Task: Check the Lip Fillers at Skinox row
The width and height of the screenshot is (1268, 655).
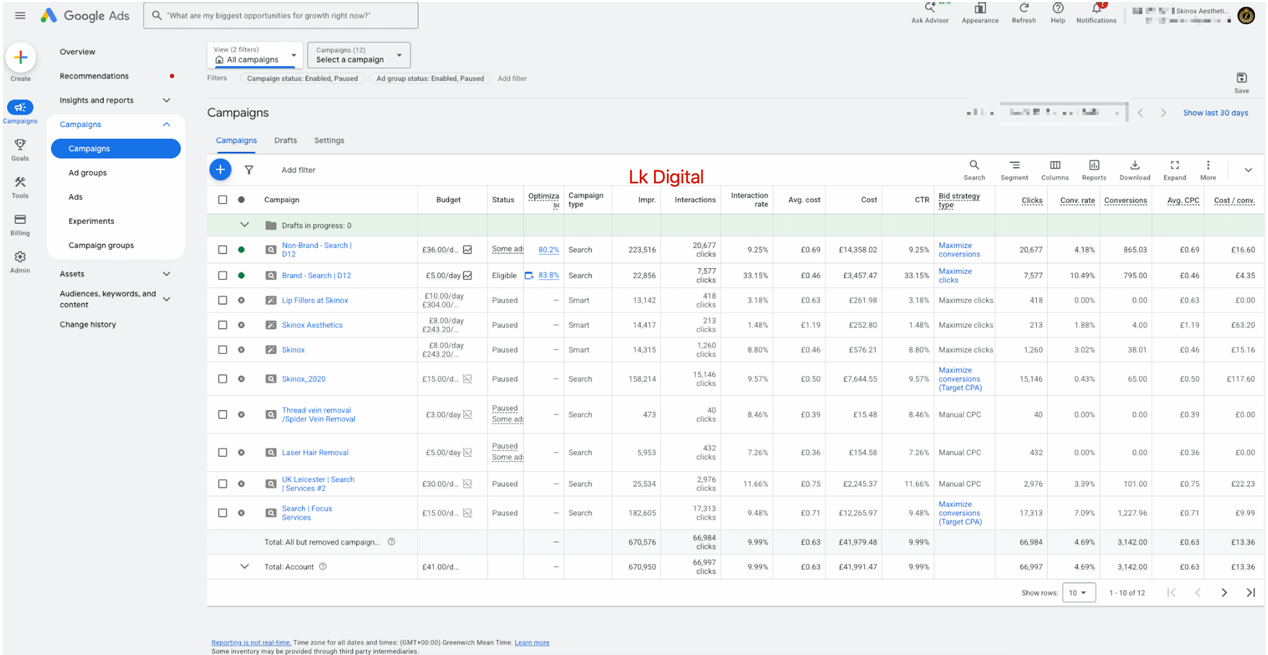Action: coord(222,300)
